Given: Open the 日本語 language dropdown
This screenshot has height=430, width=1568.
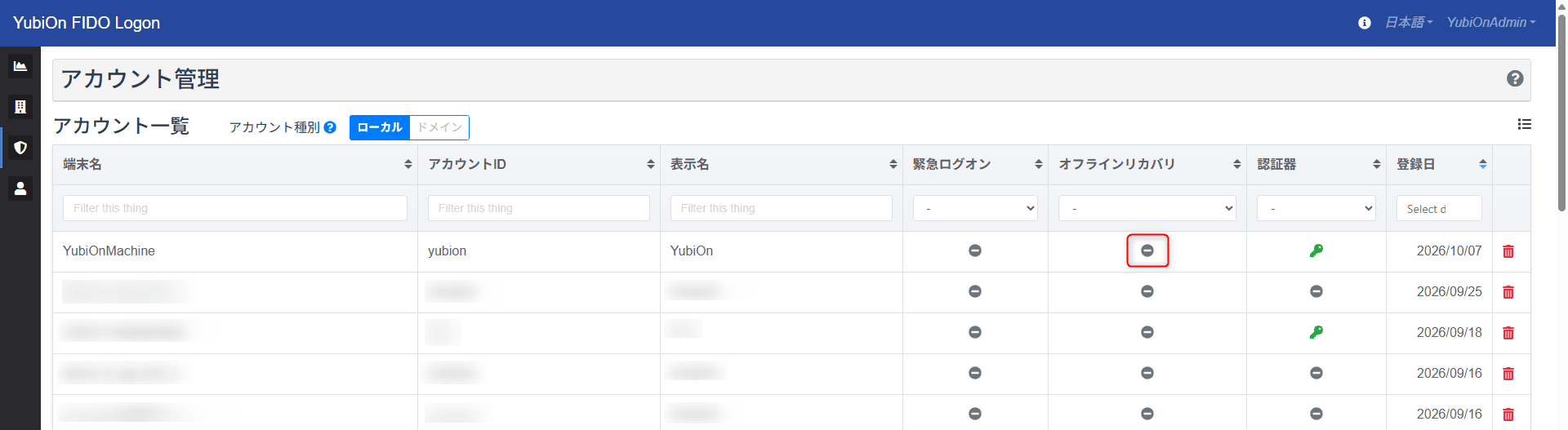Looking at the screenshot, I should [1409, 23].
